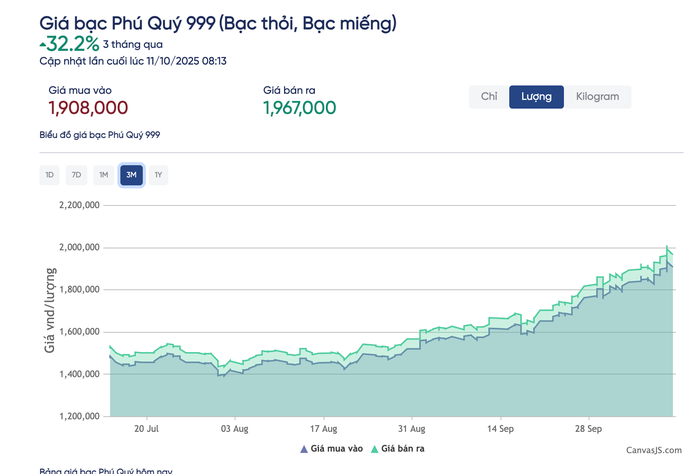
Task: Click the 32.2% change percentage
Action: pyautogui.click(x=72, y=43)
